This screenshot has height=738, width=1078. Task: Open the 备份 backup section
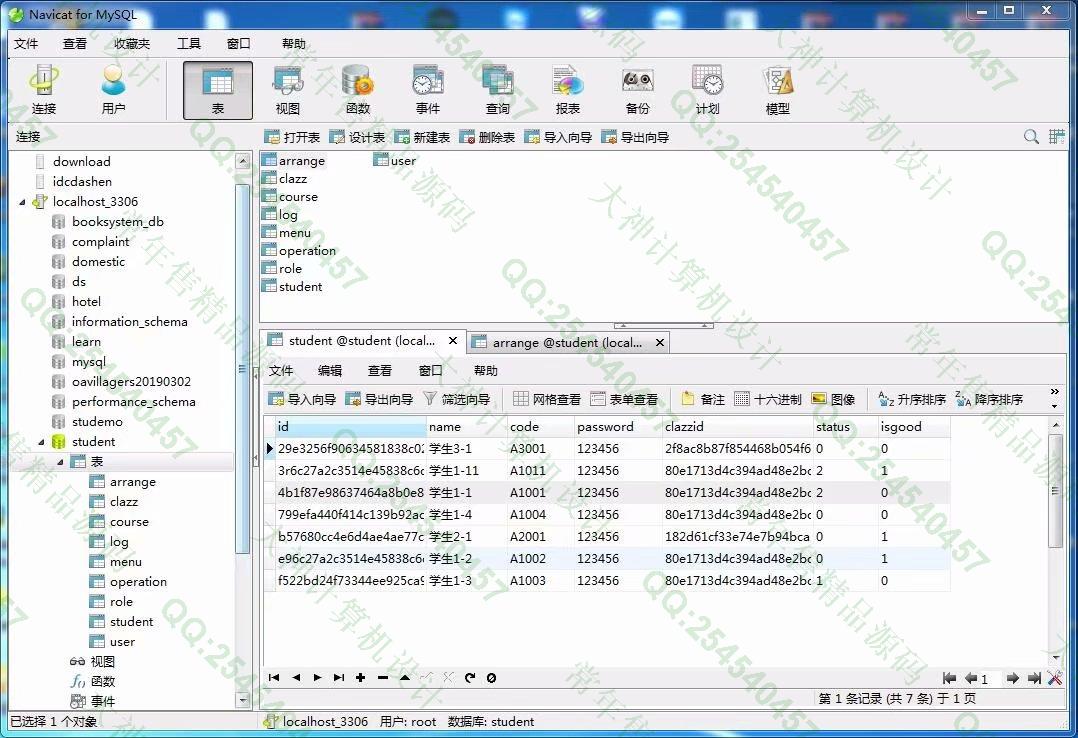coord(637,90)
